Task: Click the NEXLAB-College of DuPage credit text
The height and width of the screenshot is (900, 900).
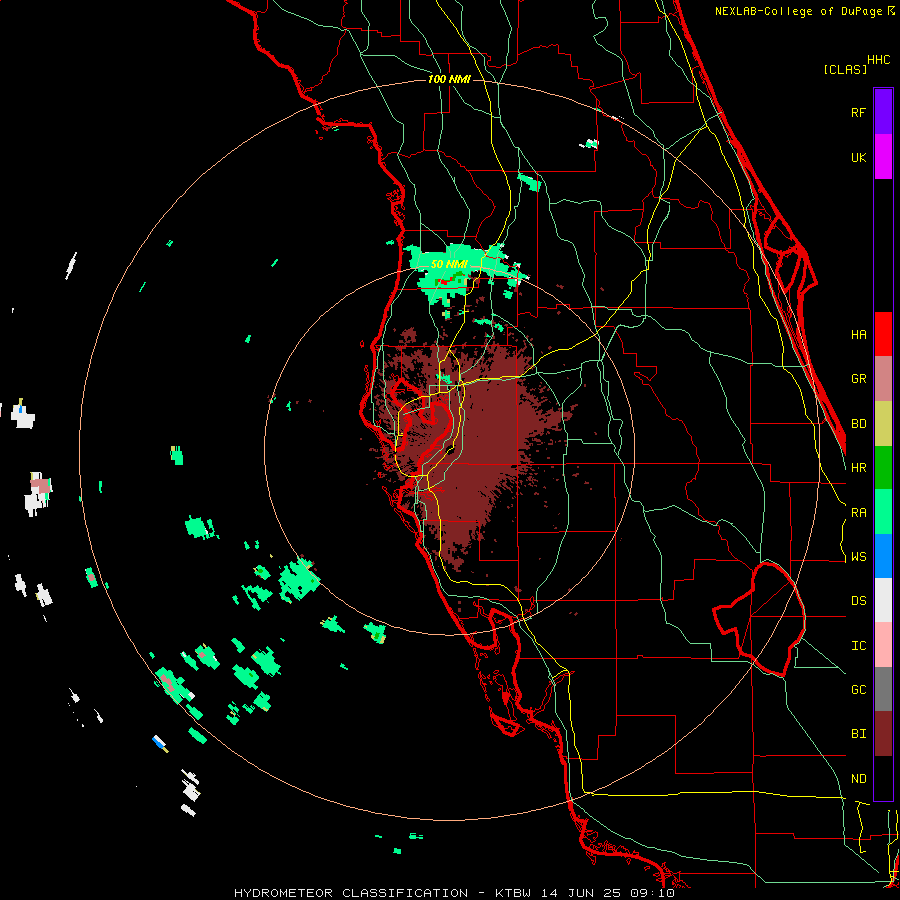Action: [x=804, y=11]
